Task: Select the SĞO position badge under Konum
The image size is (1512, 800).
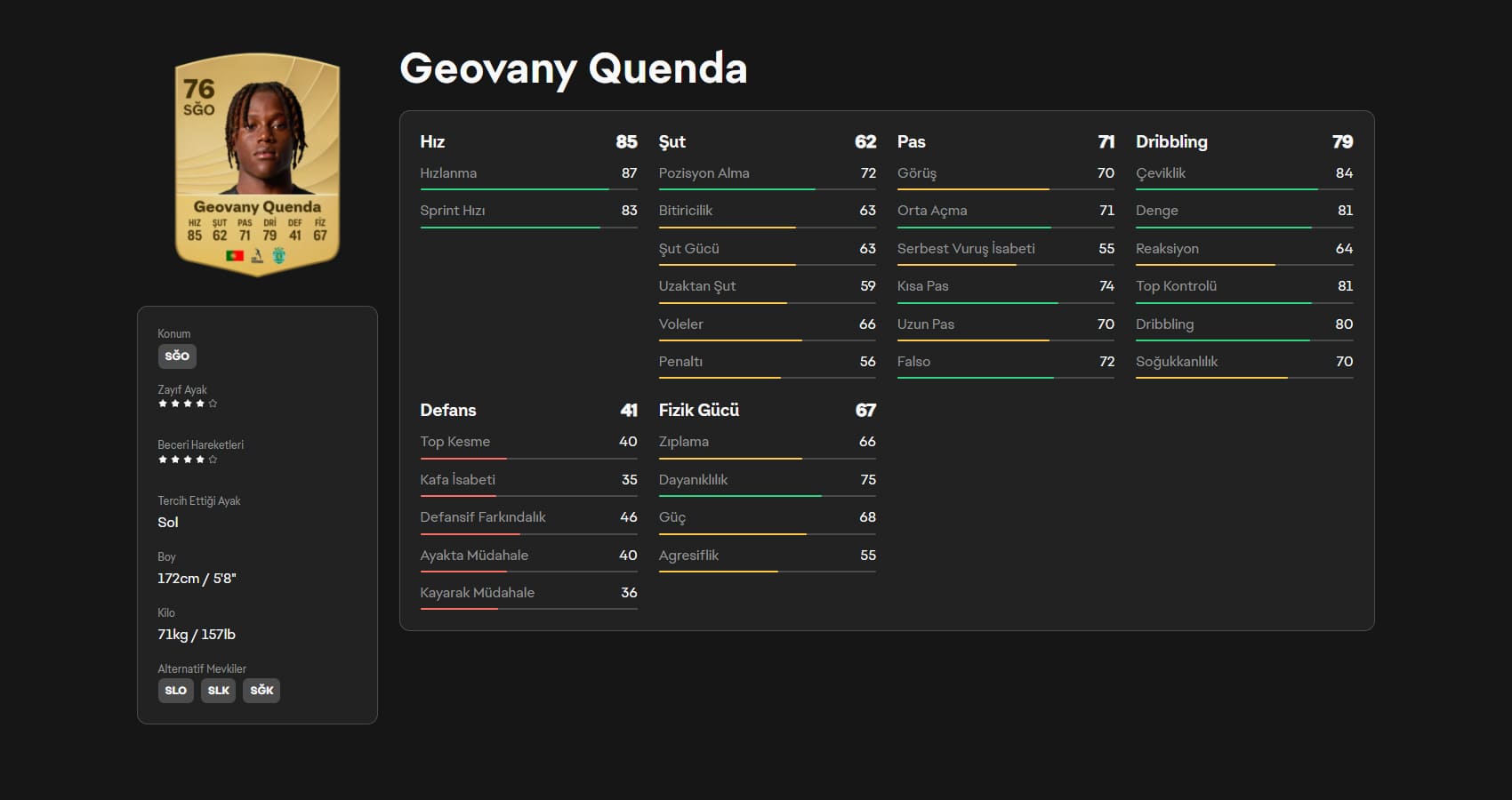Action: pos(177,356)
